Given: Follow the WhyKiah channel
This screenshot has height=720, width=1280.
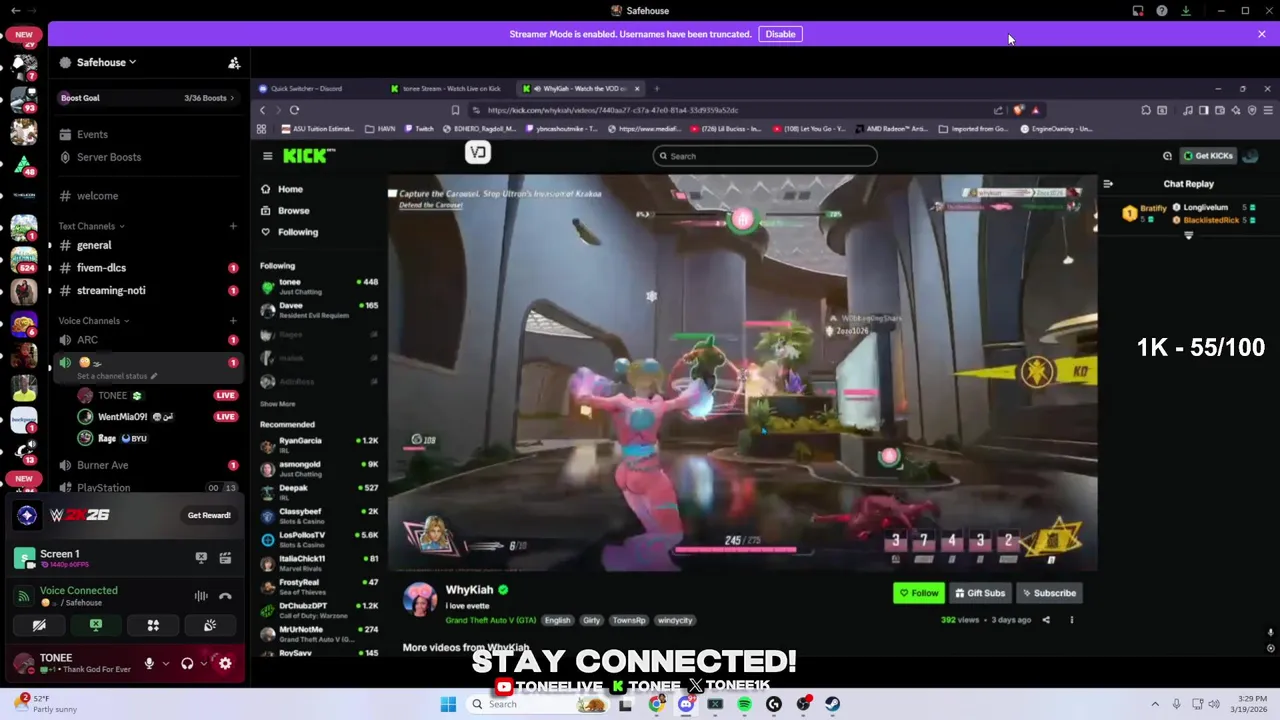Looking at the screenshot, I should tap(918, 594).
